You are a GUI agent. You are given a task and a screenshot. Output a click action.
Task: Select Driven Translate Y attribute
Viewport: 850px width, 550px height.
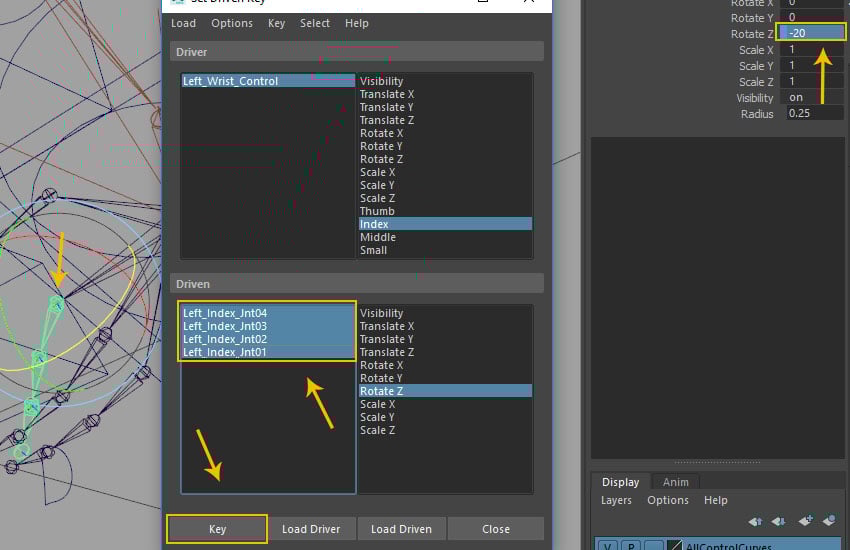coord(445,339)
